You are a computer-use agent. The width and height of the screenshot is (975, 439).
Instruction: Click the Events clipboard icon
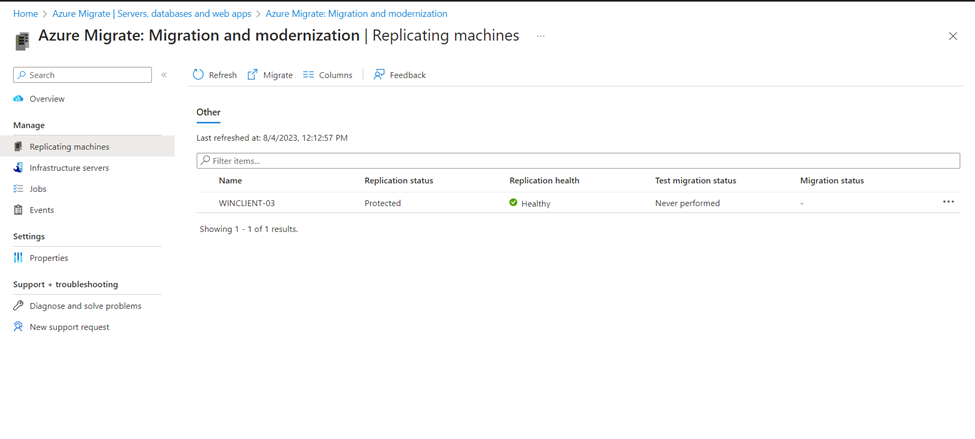point(19,210)
